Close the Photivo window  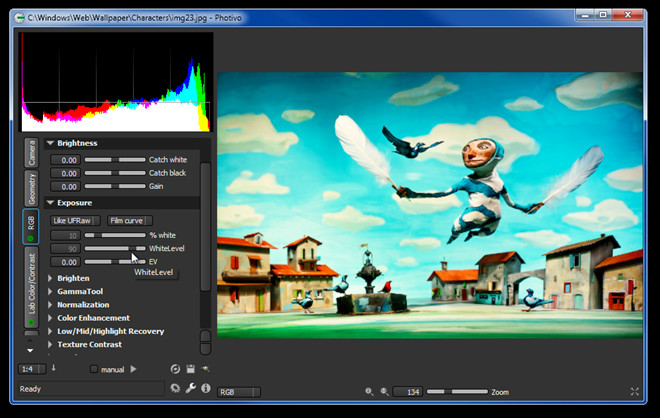click(x=628, y=15)
